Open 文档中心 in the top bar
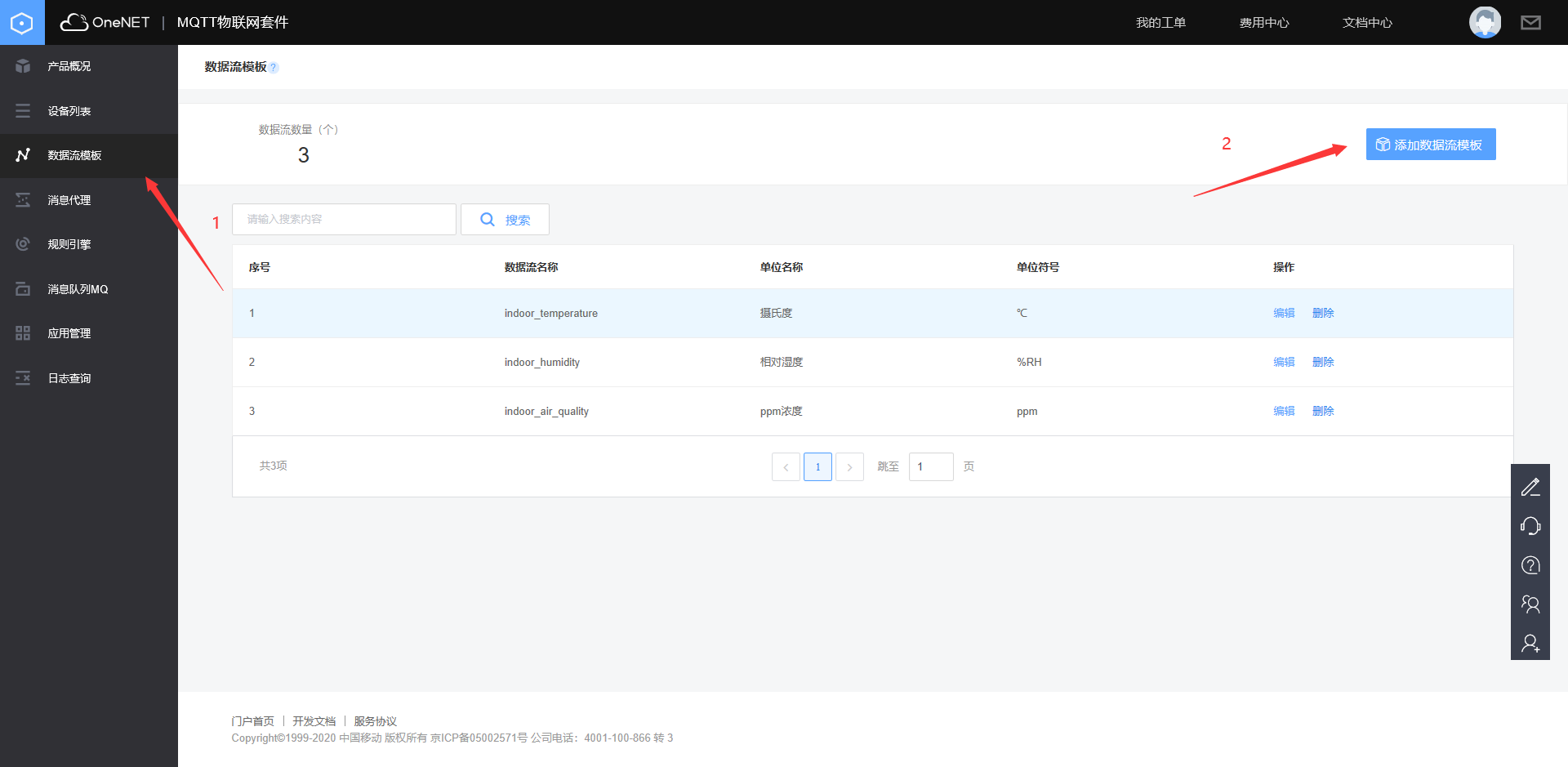This screenshot has height=767, width=1568. tap(1367, 23)
